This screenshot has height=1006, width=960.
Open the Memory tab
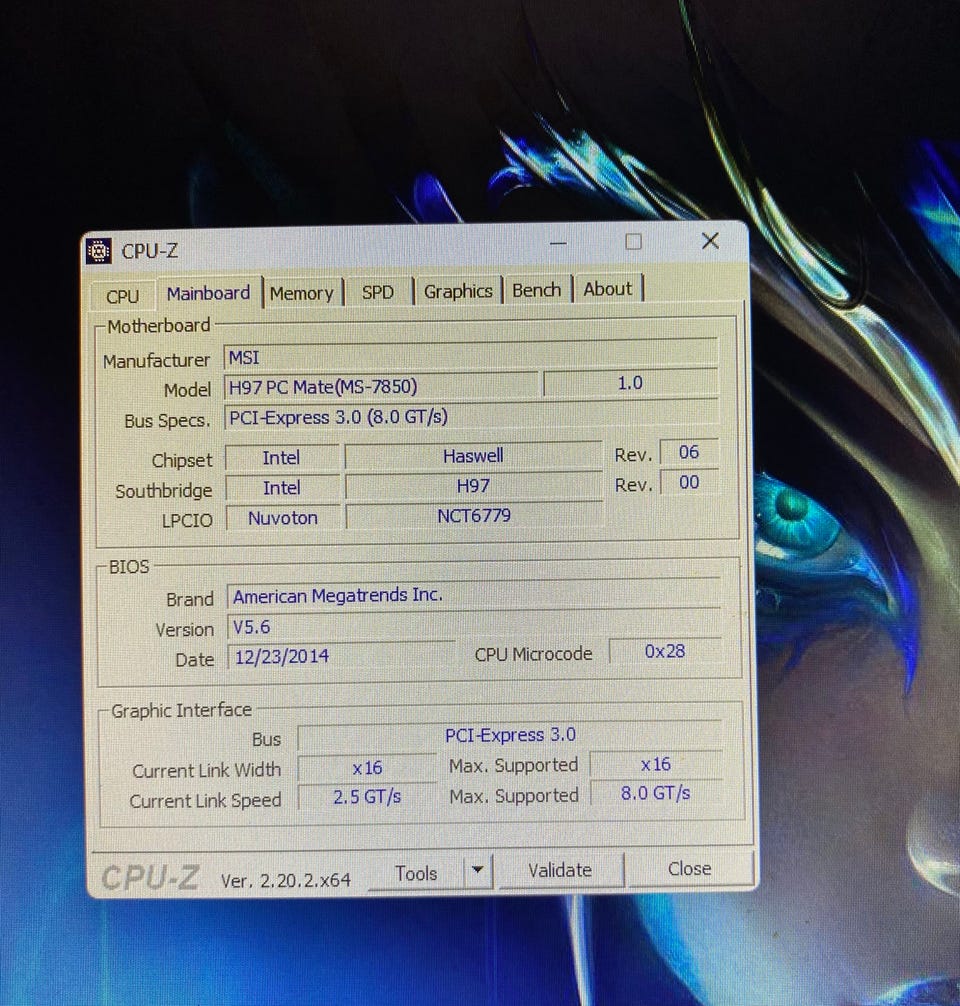pos(302,293)
